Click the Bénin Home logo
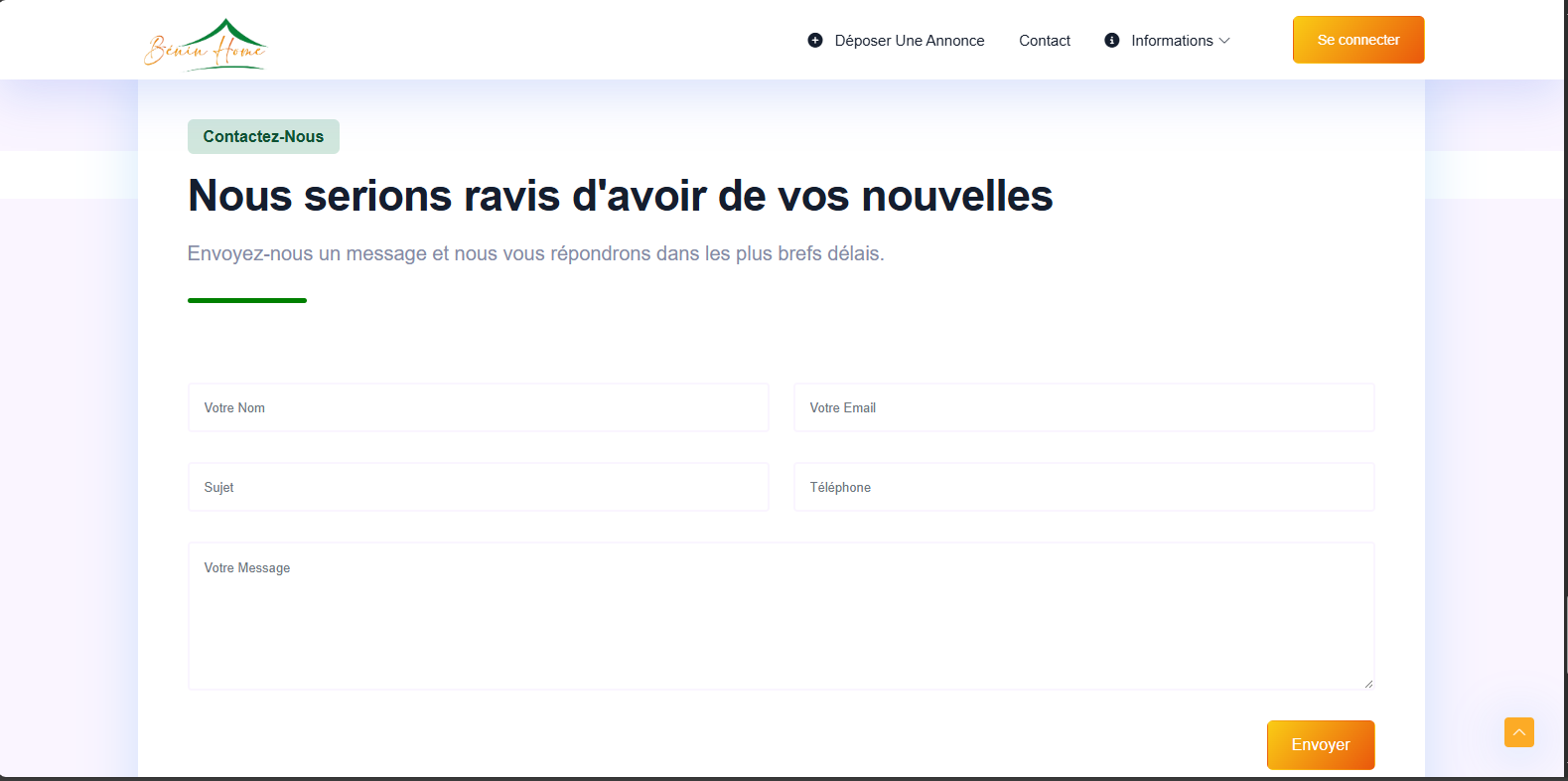The height and width of the screenshot is (781, 1568). point(206,45)
